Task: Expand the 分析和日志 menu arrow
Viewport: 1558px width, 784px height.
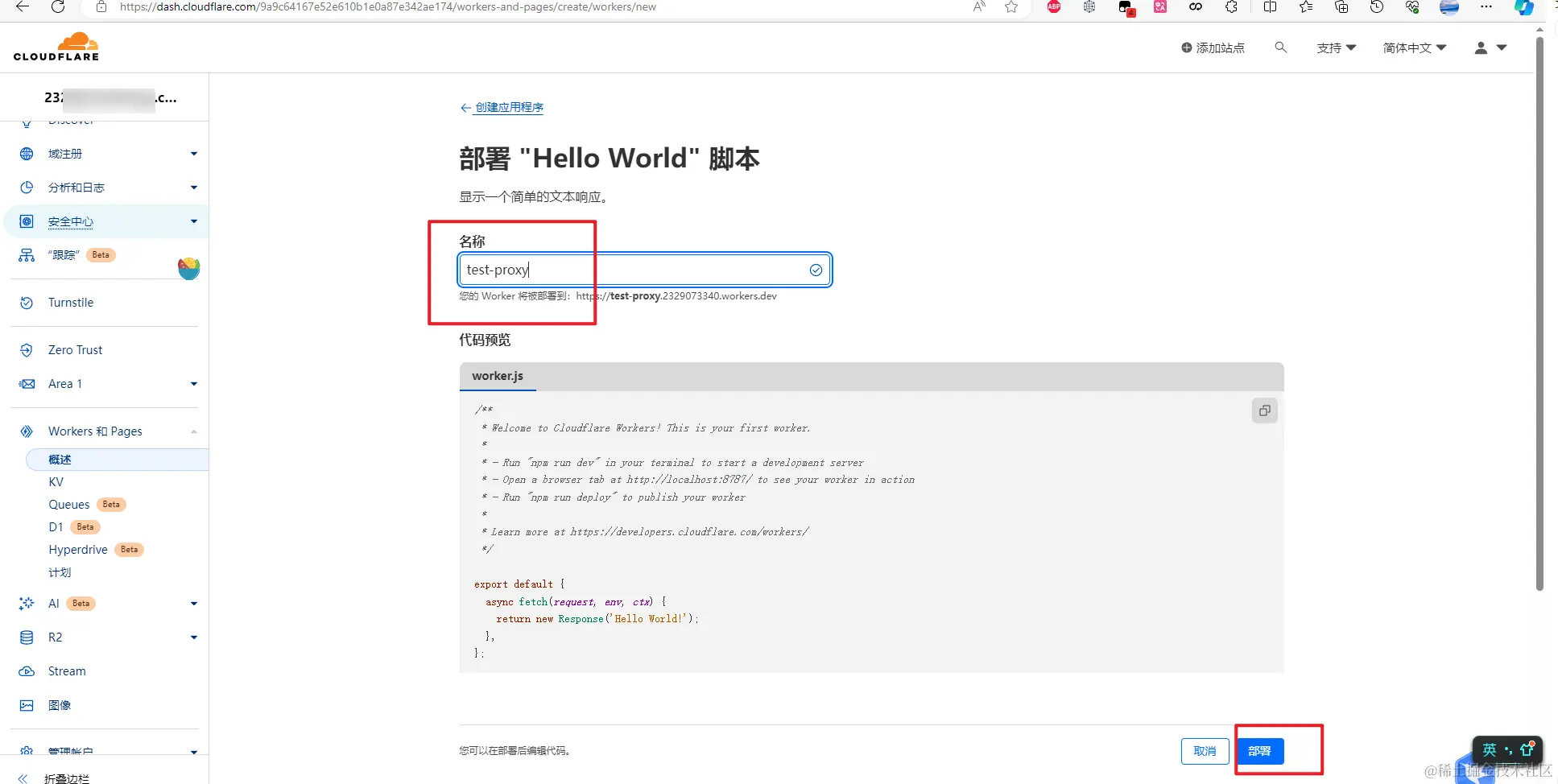Action: pyautogui.click(x=194, y=188)
